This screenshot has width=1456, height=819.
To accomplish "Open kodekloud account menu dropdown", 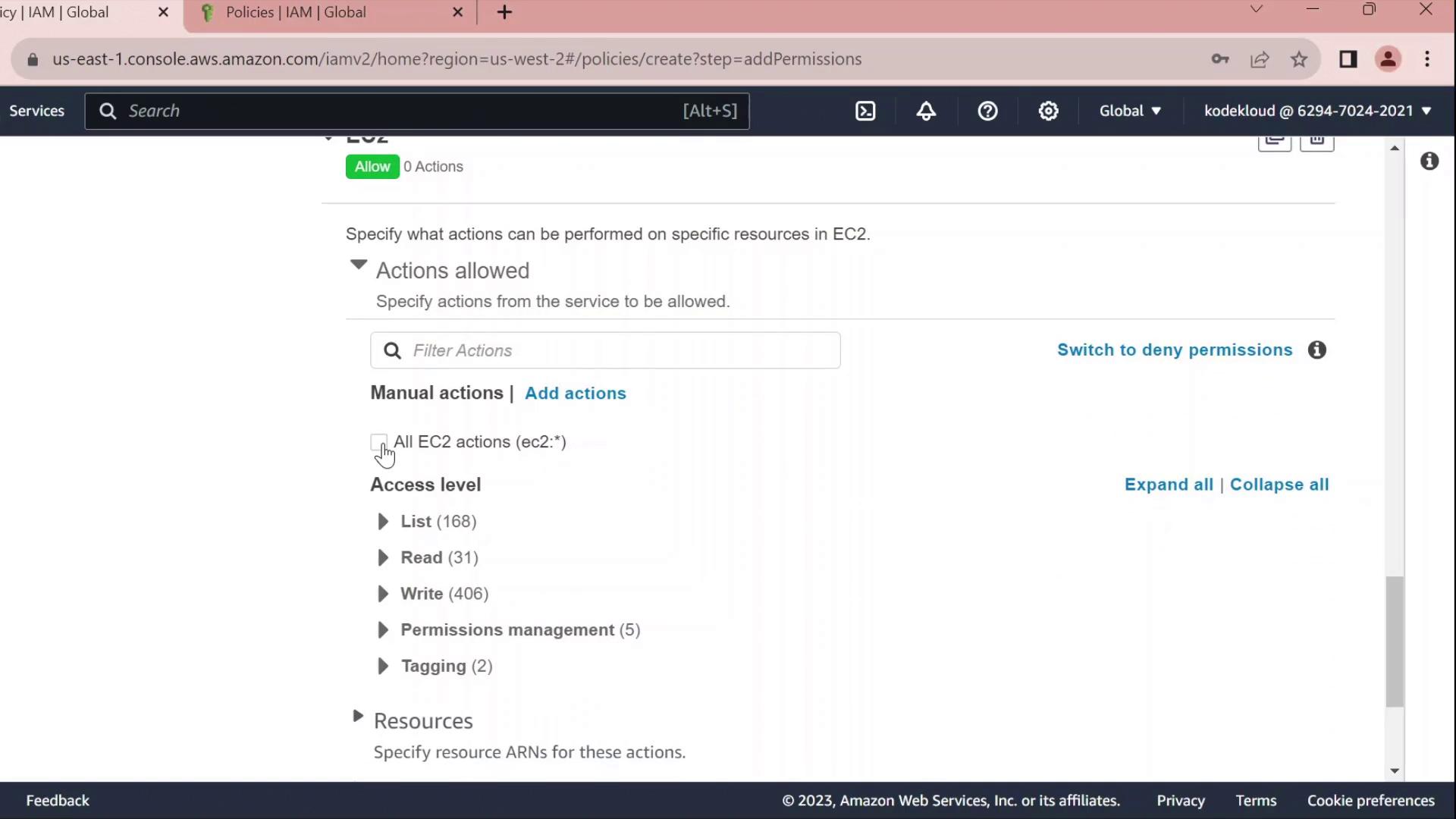I will (x=1317, y=111).
